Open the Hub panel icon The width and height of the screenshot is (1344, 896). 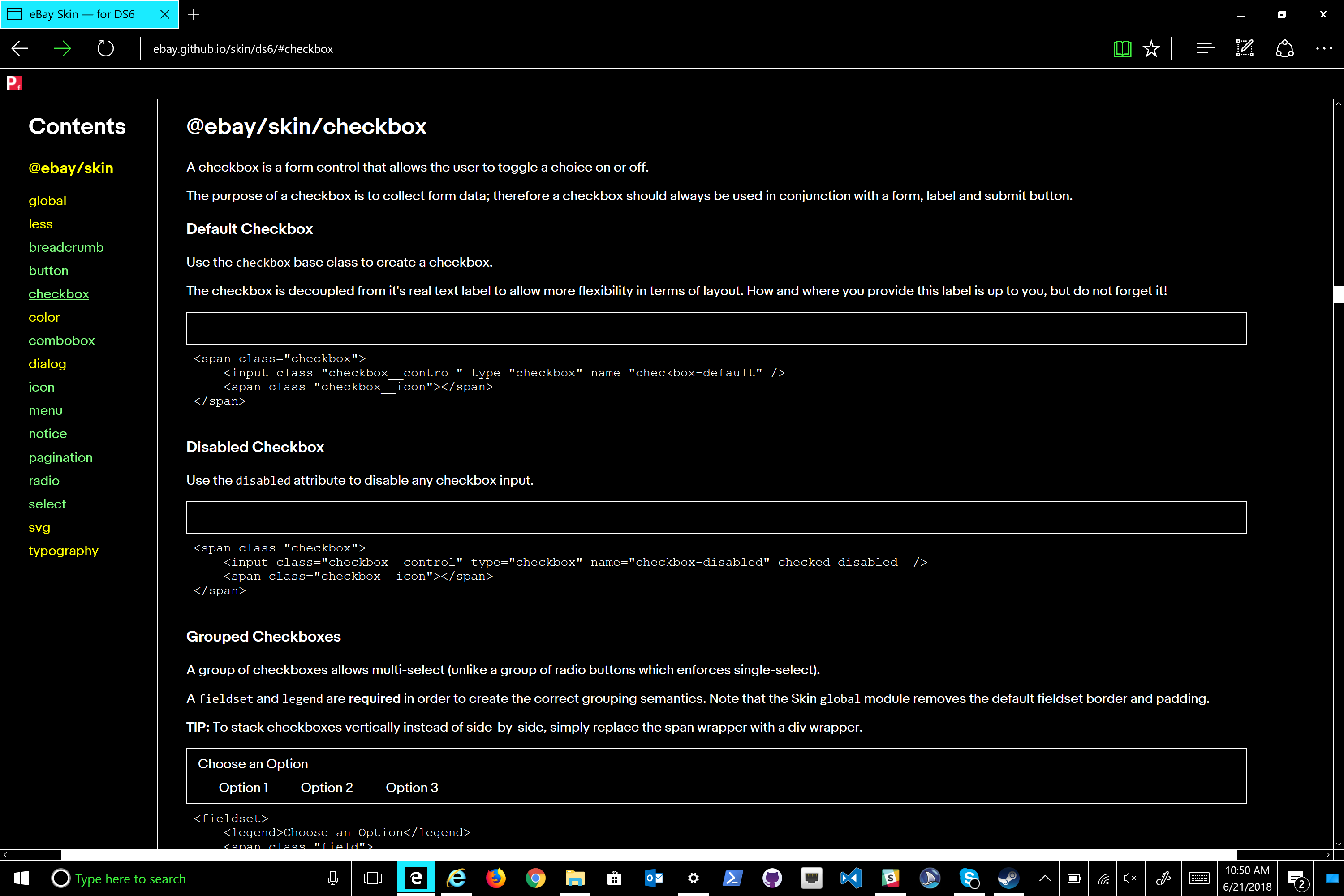(1205, 48)
